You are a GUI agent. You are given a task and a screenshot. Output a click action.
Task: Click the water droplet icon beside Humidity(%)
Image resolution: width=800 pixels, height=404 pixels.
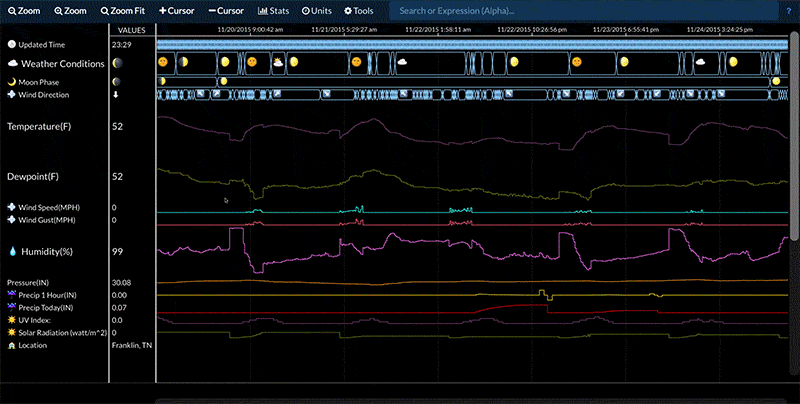point(12,253)
